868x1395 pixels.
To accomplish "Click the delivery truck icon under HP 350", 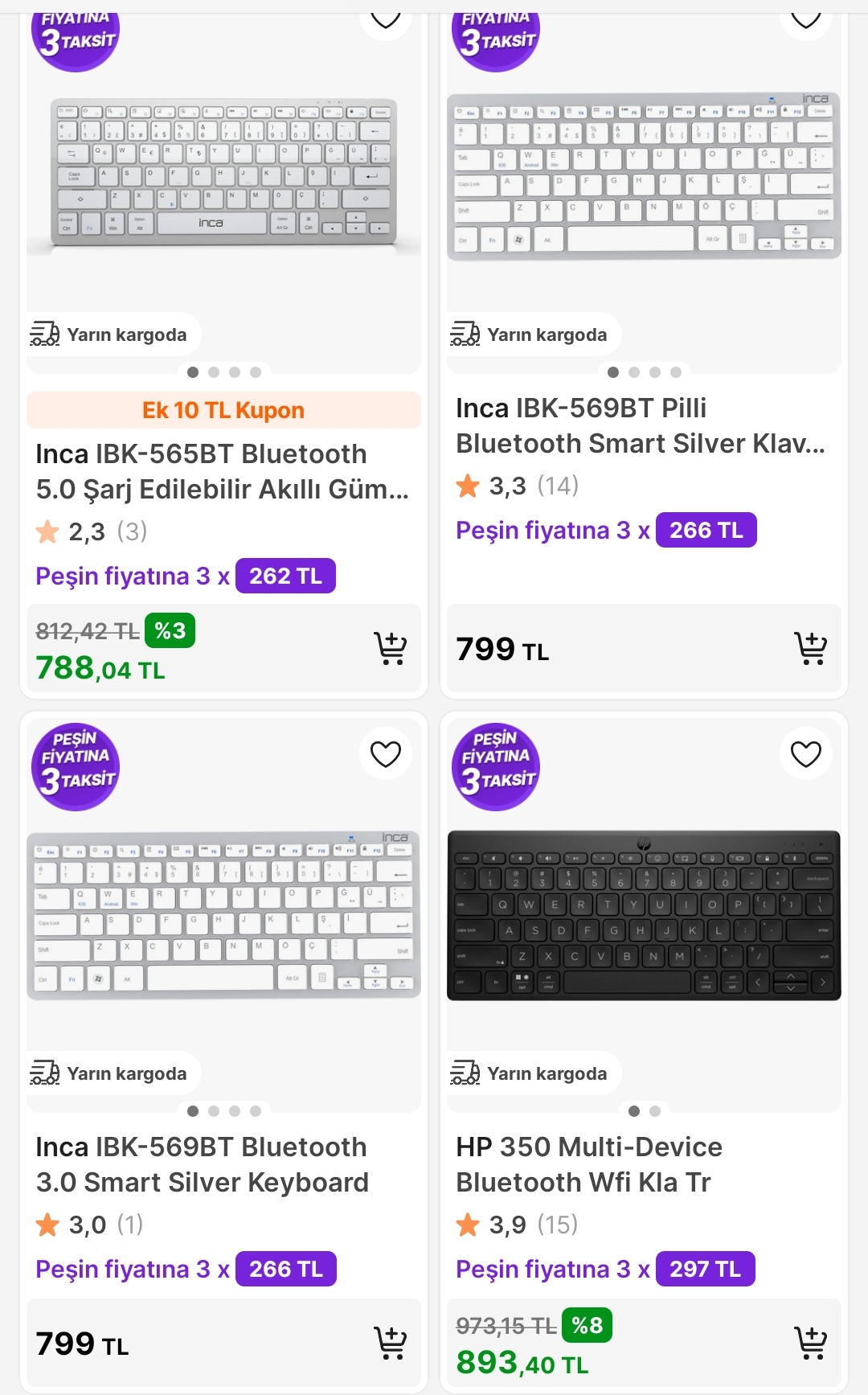I will pos(465,1073).
